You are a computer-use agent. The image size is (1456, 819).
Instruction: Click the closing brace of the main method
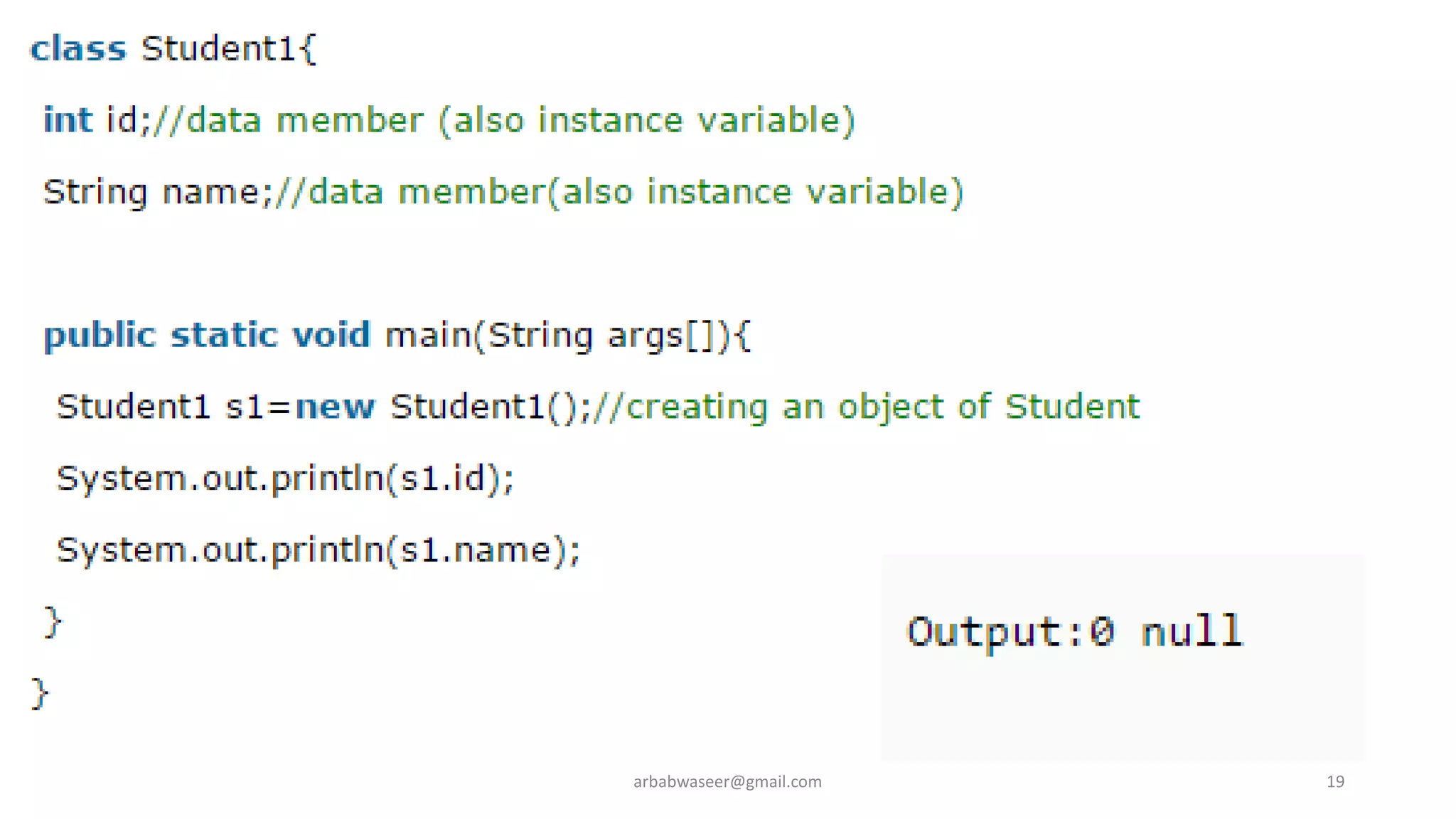(53, 623)
